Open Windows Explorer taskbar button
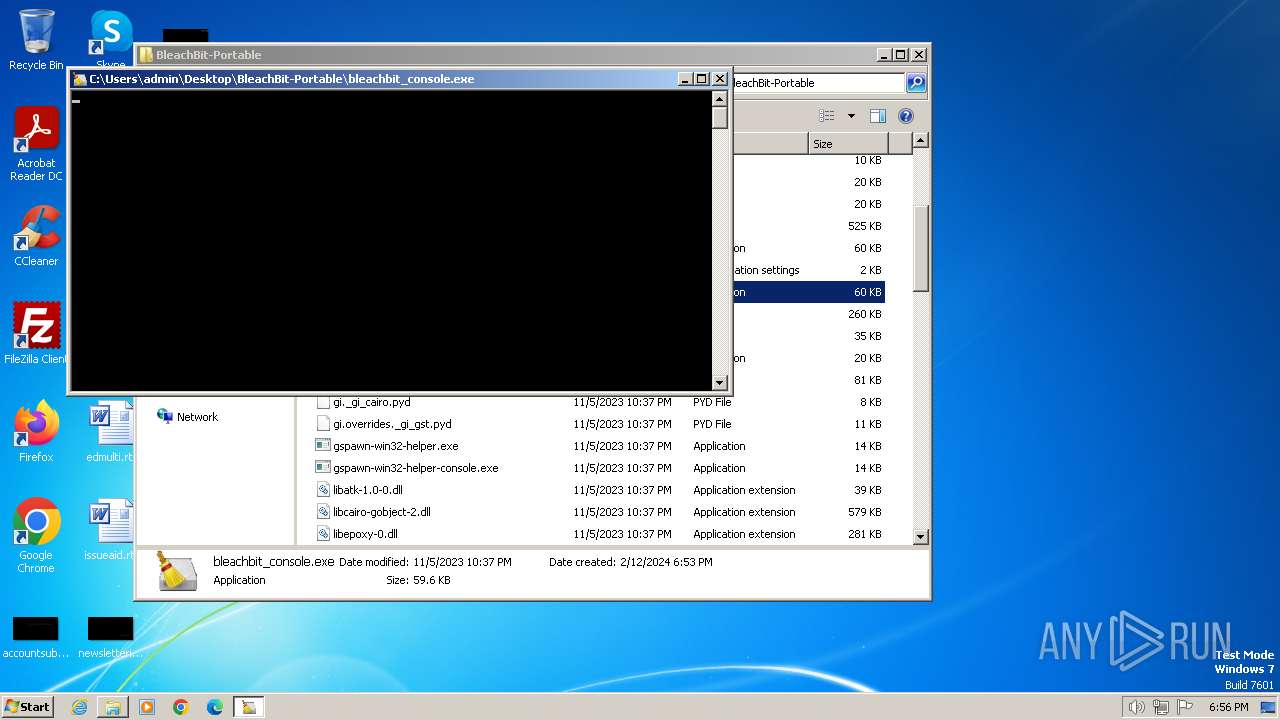The image size is (1280, 720). pos(113,707)
